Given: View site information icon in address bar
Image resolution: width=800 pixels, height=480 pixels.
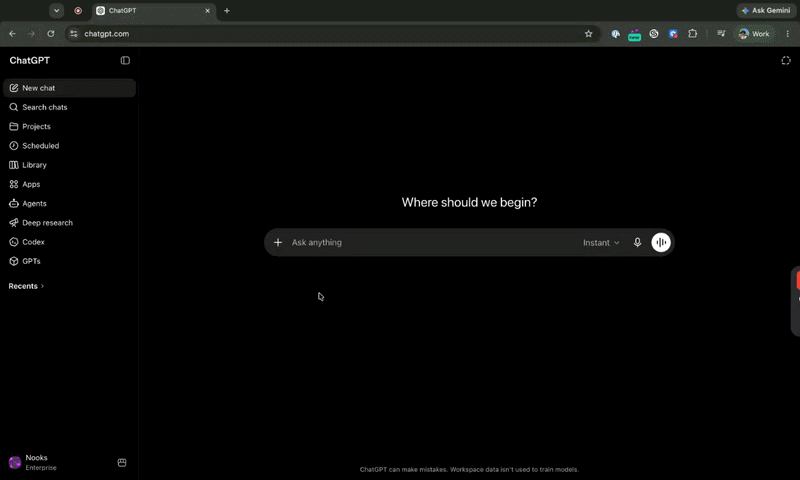Looking at the screenshot, I should pos(74,34).
